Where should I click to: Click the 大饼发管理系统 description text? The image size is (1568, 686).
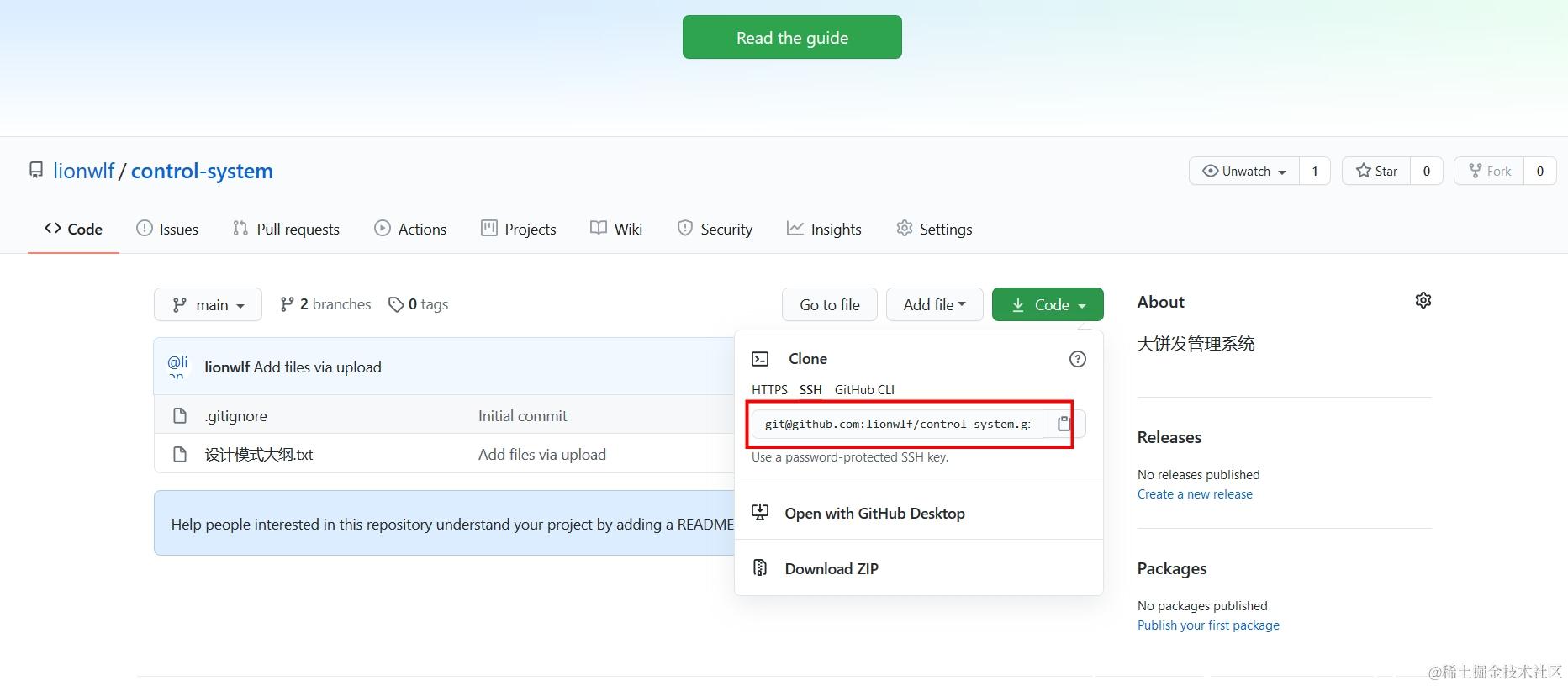[1196, 343]
